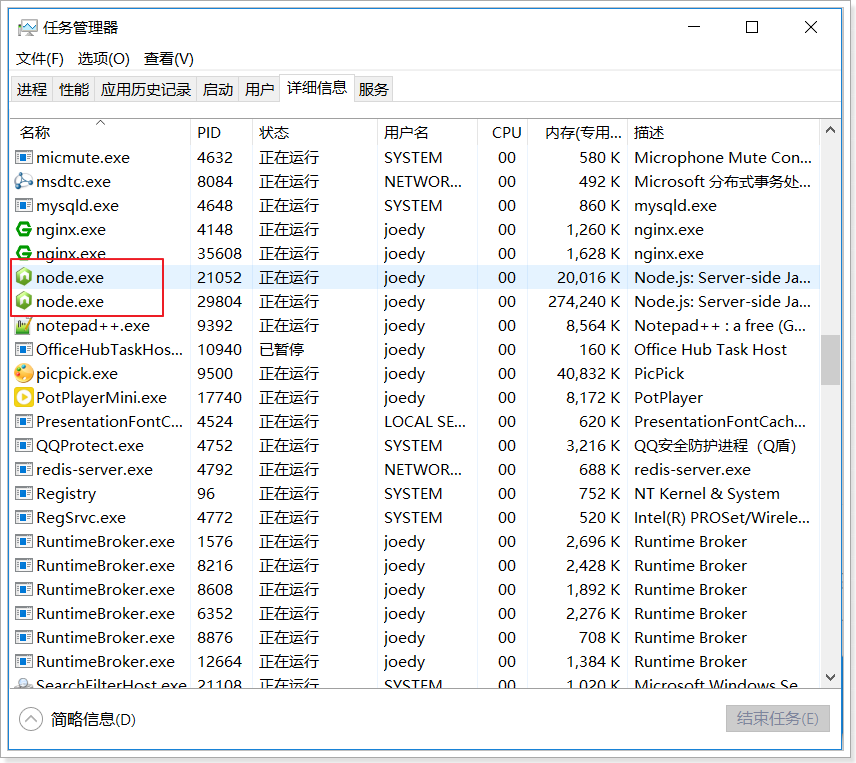Click the PID cell 4792
The width and height of the screenshot is (856, 763).
tap(215, 470)
